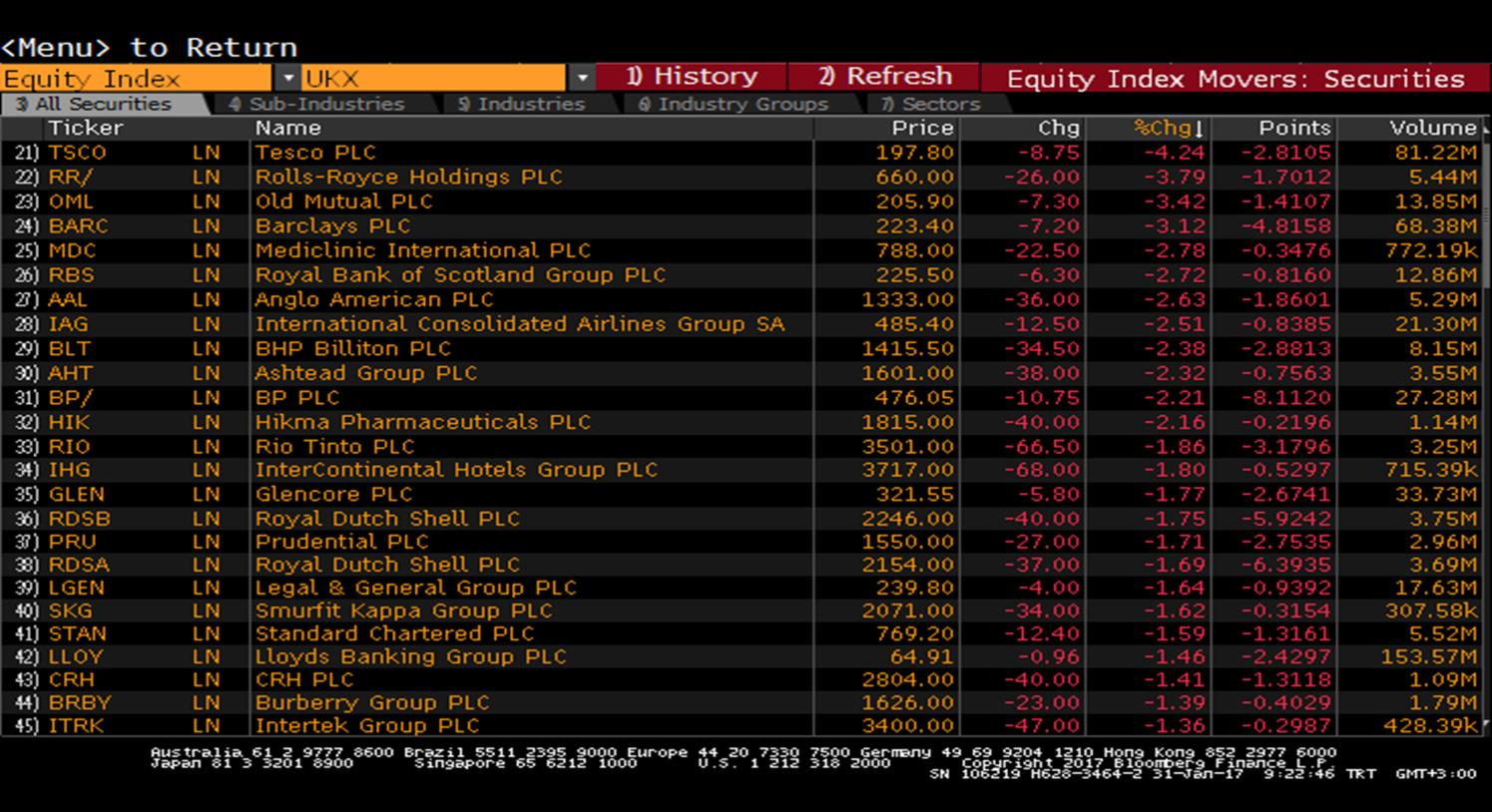Click Glencore volume 33.73M
The image size is (1492, 812).
click(x=1436, y=494)
